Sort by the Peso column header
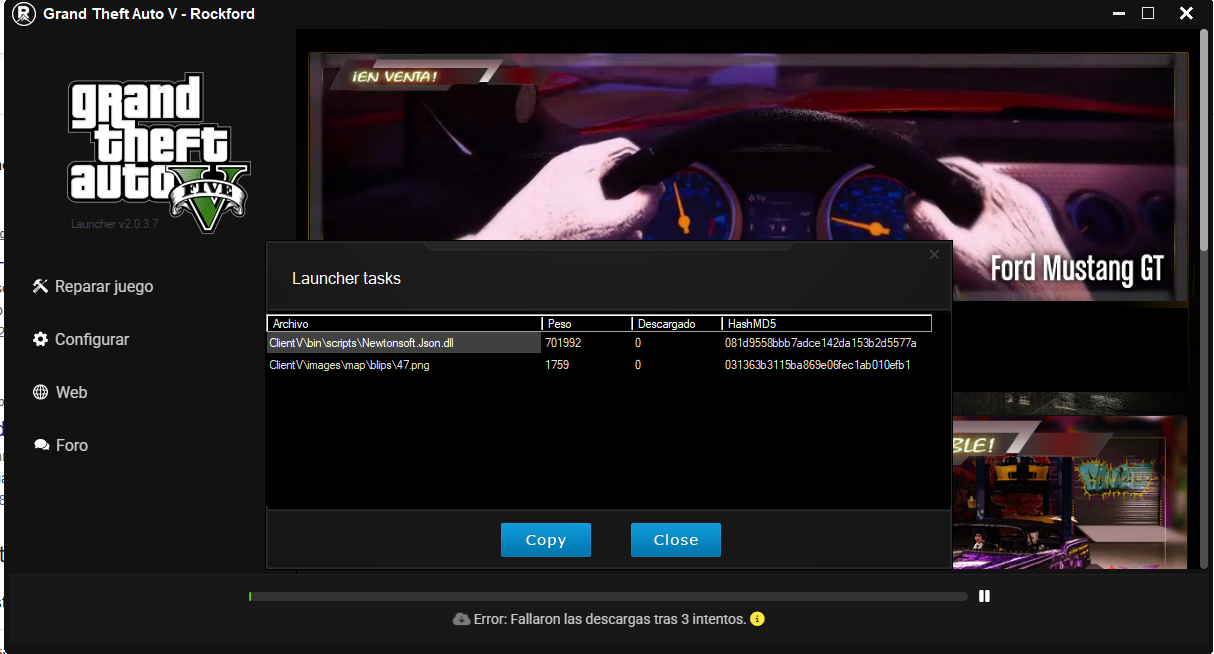 [587, 324]
